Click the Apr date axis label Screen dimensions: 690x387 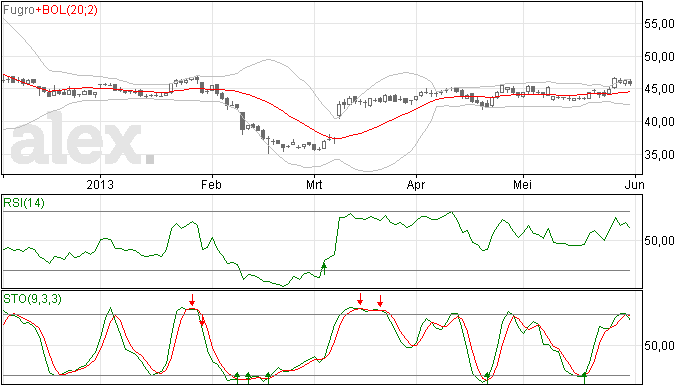click(416, 184)
